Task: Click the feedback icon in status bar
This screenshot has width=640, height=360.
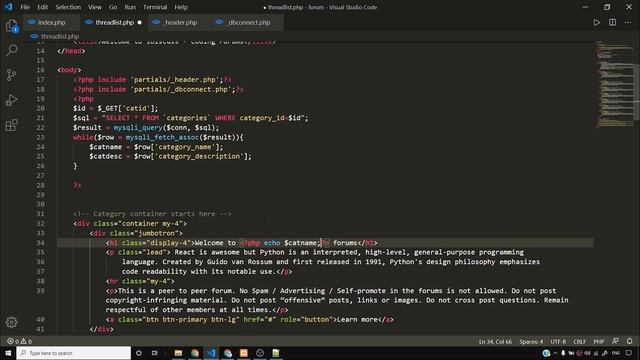Action: coord(615,341)
